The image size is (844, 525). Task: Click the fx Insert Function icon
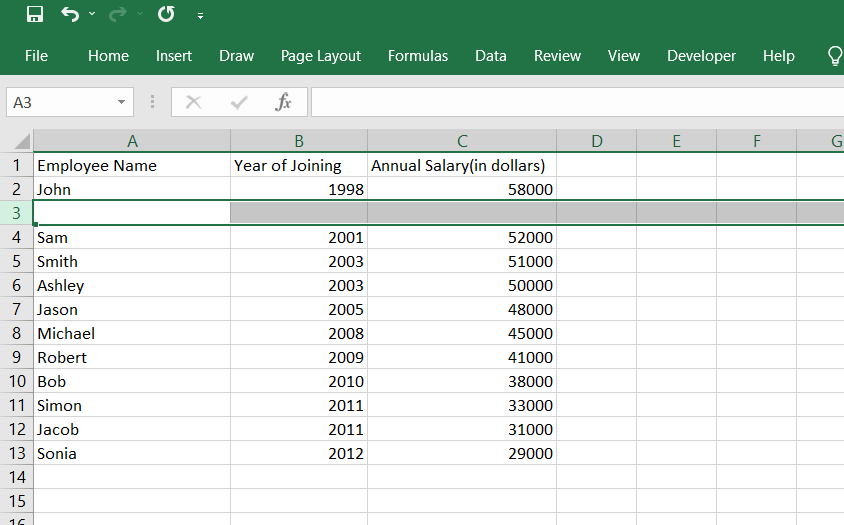point(283,102)
